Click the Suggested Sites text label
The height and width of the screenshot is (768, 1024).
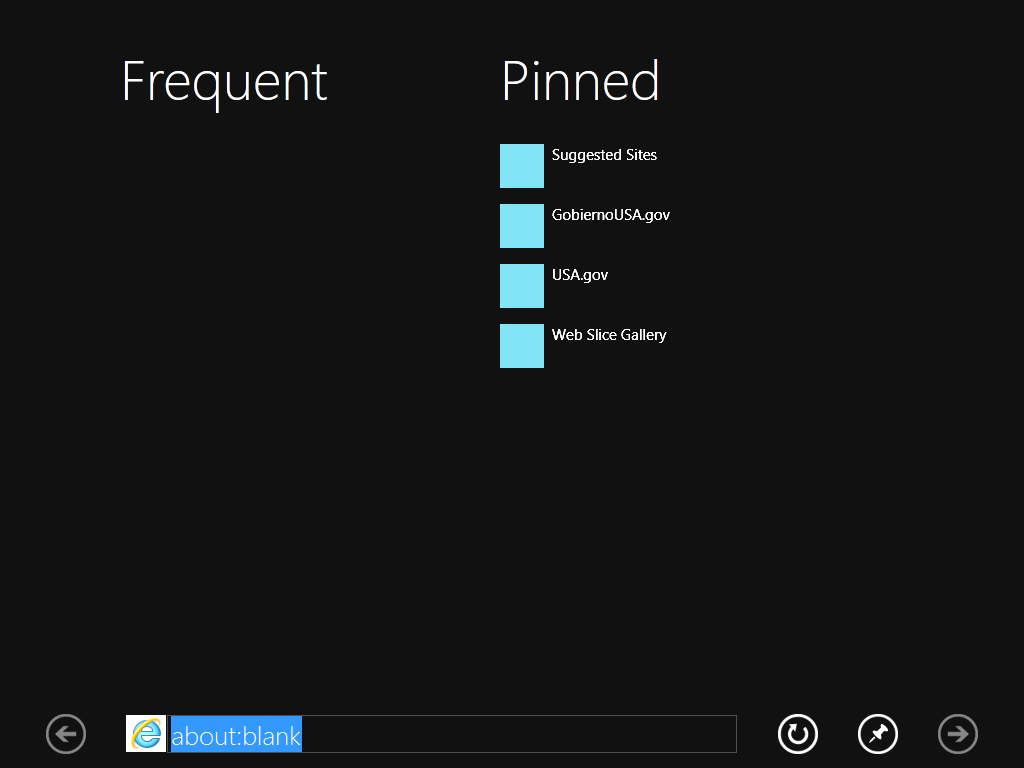pyautogui.click(x=604, y=155)
